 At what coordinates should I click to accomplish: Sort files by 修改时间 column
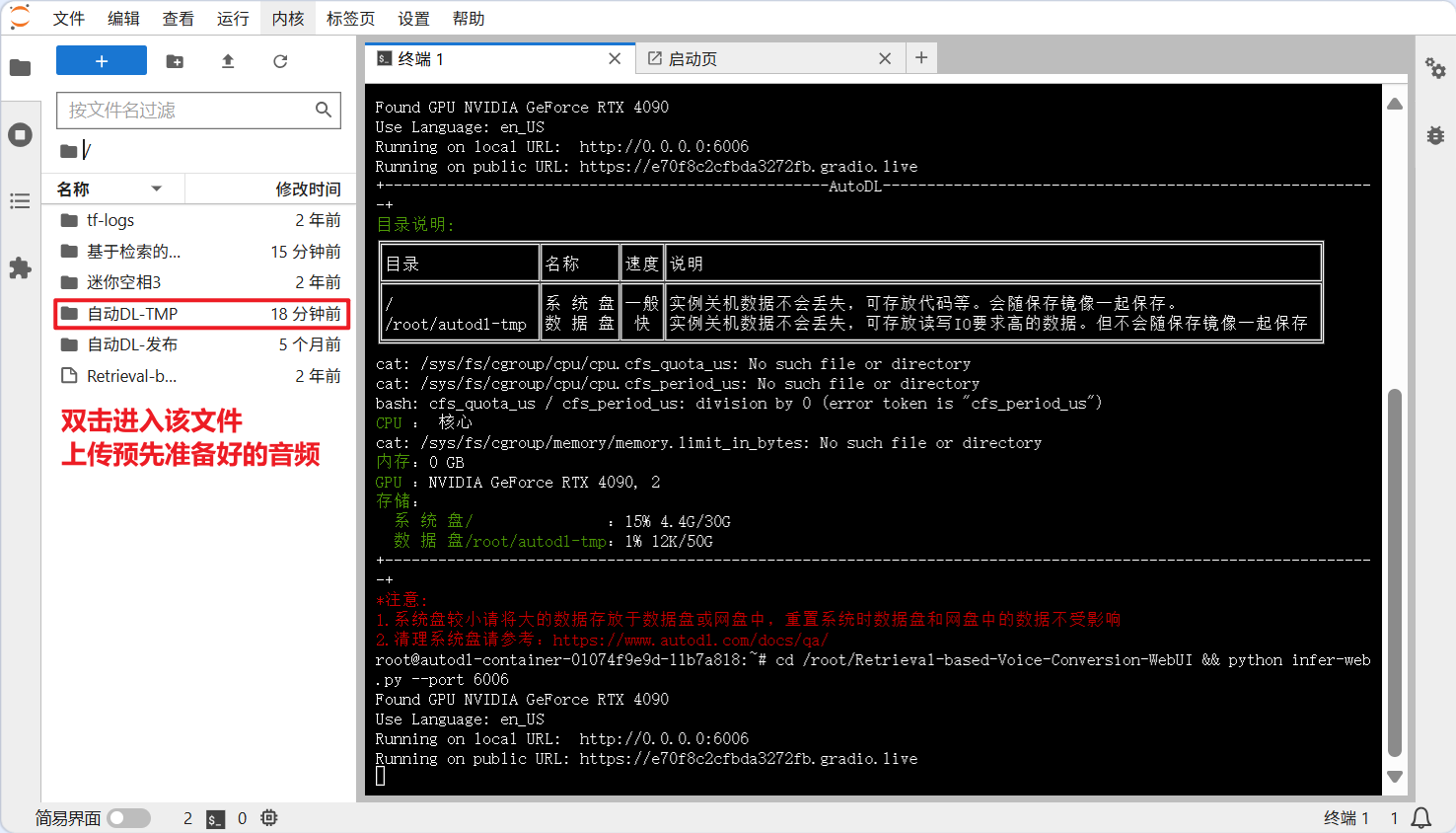click(270, 189)
